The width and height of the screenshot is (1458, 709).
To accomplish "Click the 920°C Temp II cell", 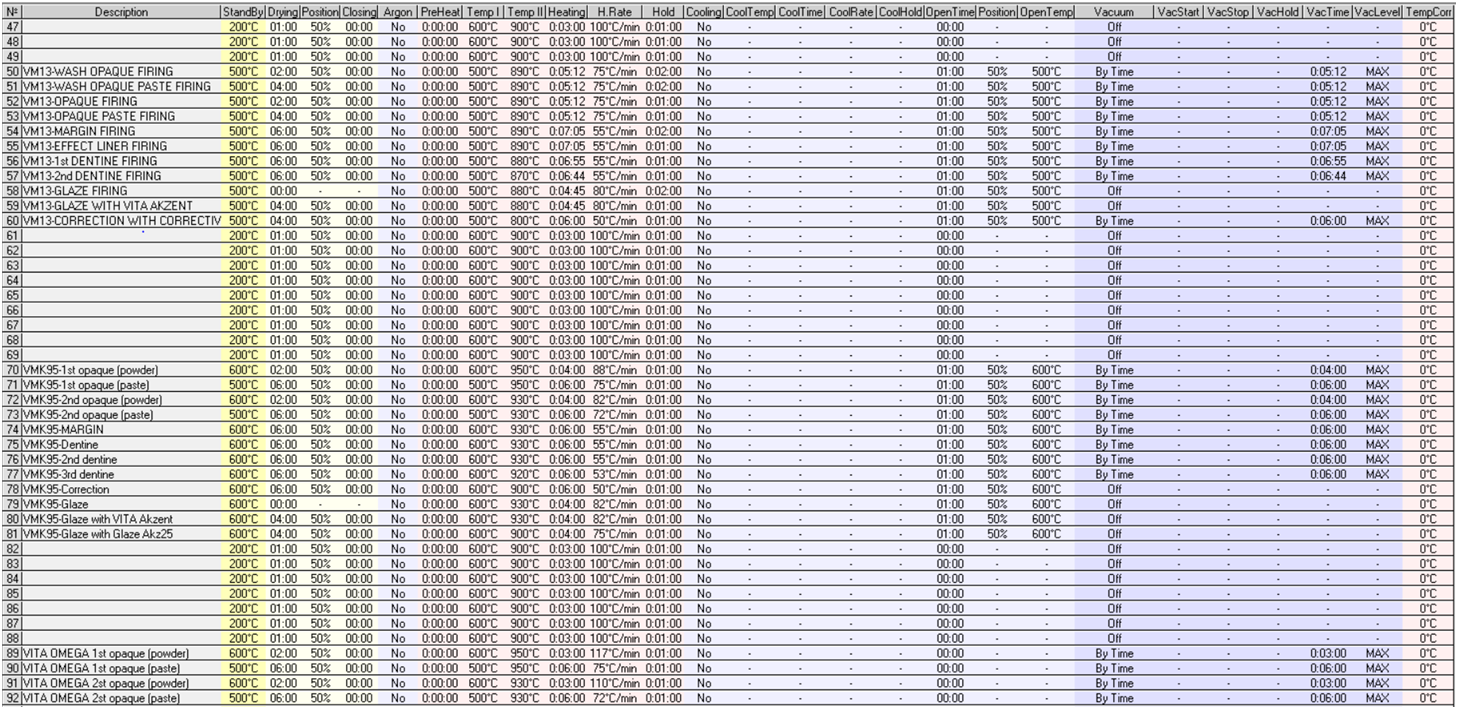I will (524, 474).
